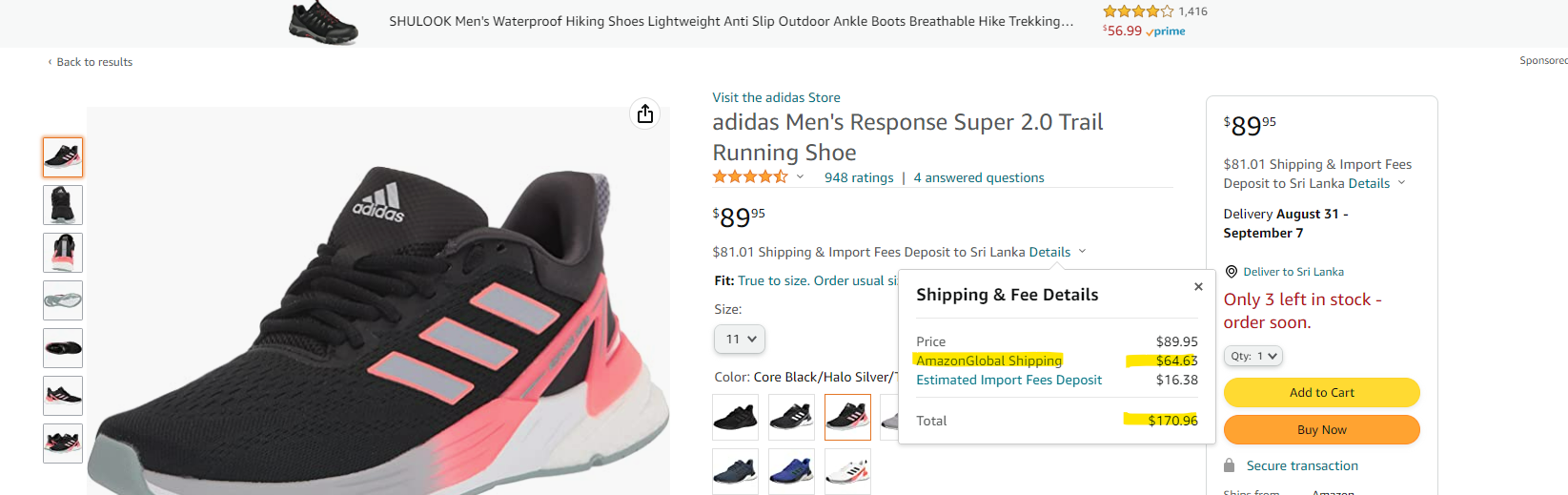Click the Add to Cart button
1568x495 pixels.
(1321, 392)
